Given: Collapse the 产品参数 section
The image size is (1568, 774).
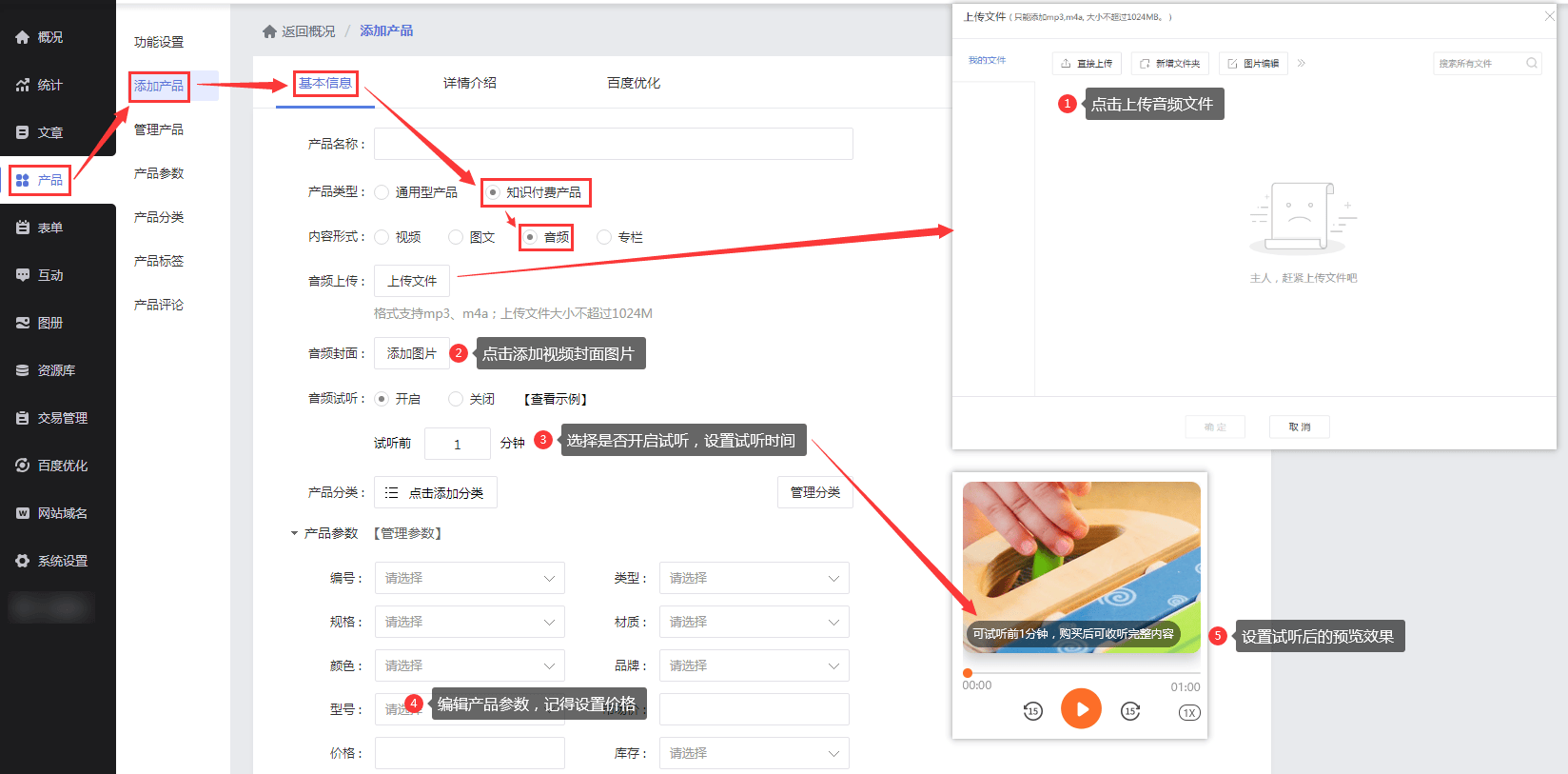Looking at the screenshot, I should click(294, 533).
